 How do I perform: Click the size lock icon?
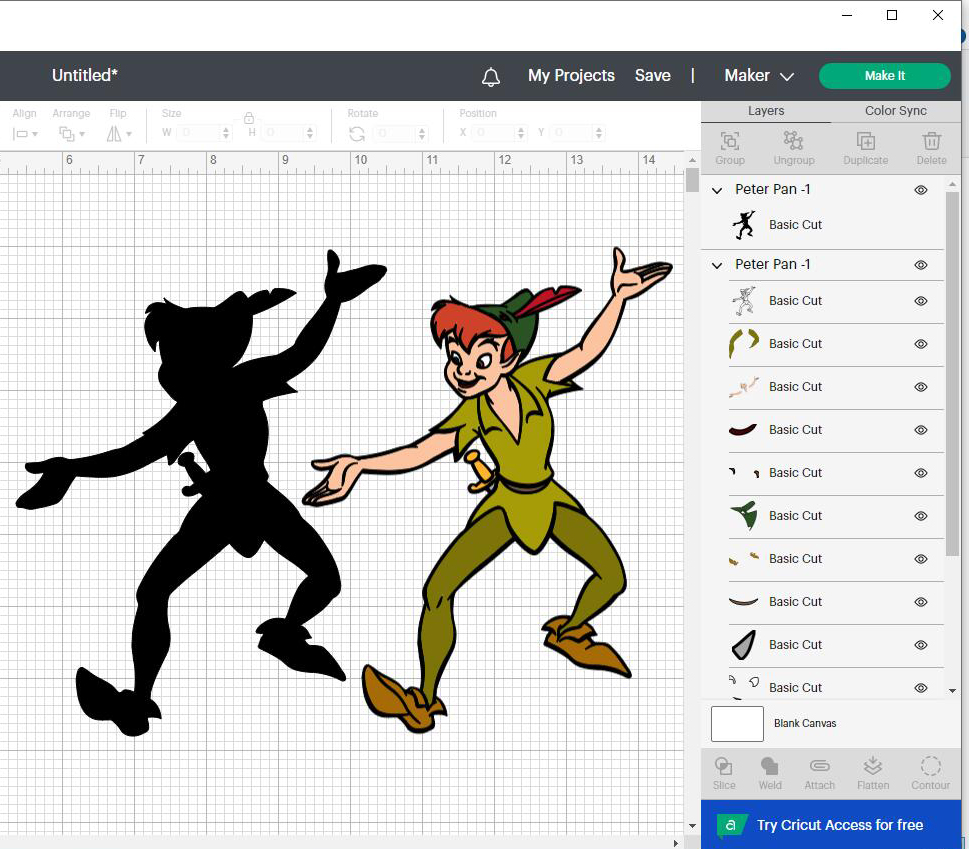tap(248, 117)
